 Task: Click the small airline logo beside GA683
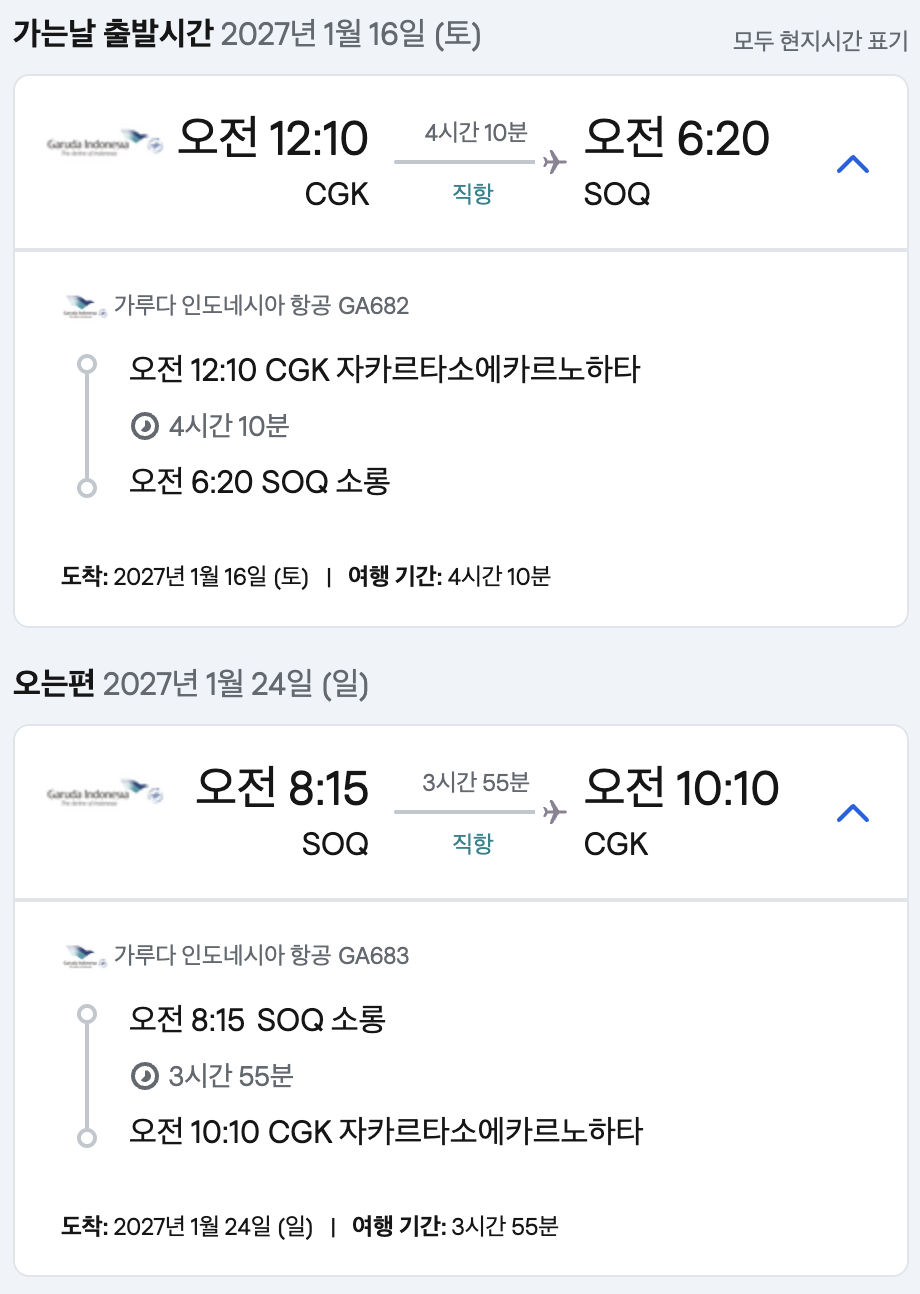84,956
